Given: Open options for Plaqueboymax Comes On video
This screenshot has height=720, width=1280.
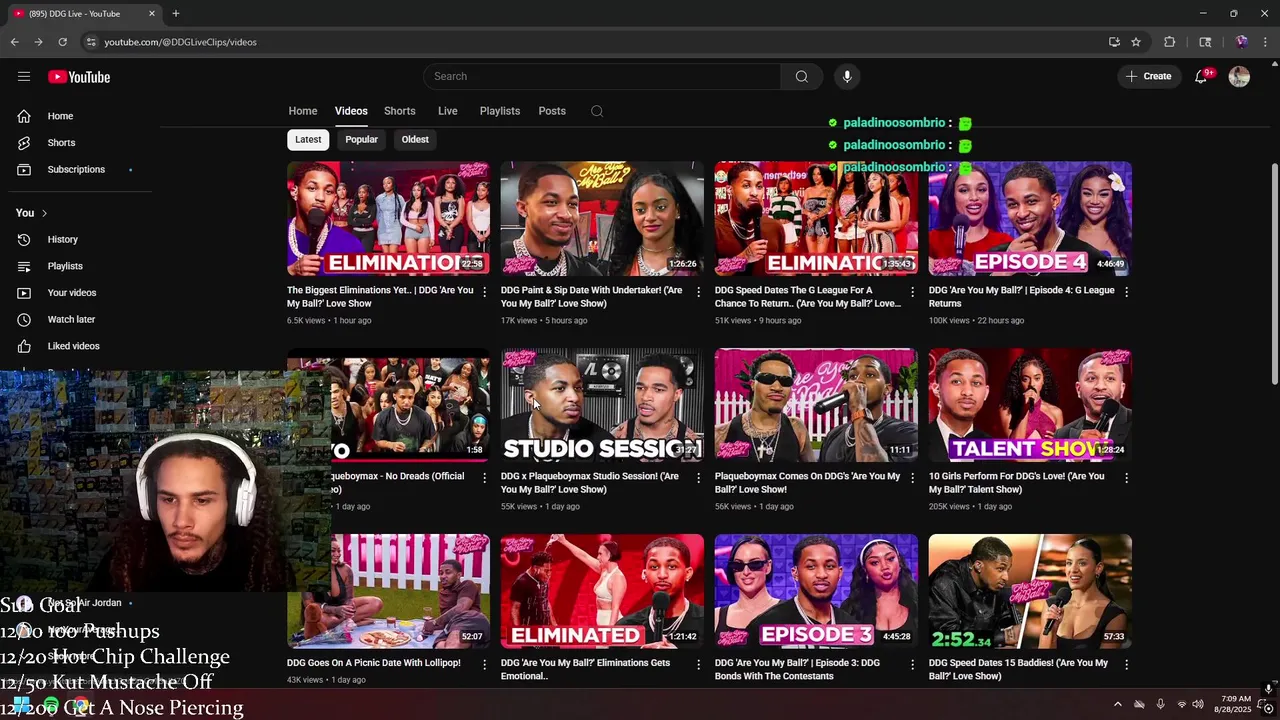Looking at the screenshot, I should 912,478.
